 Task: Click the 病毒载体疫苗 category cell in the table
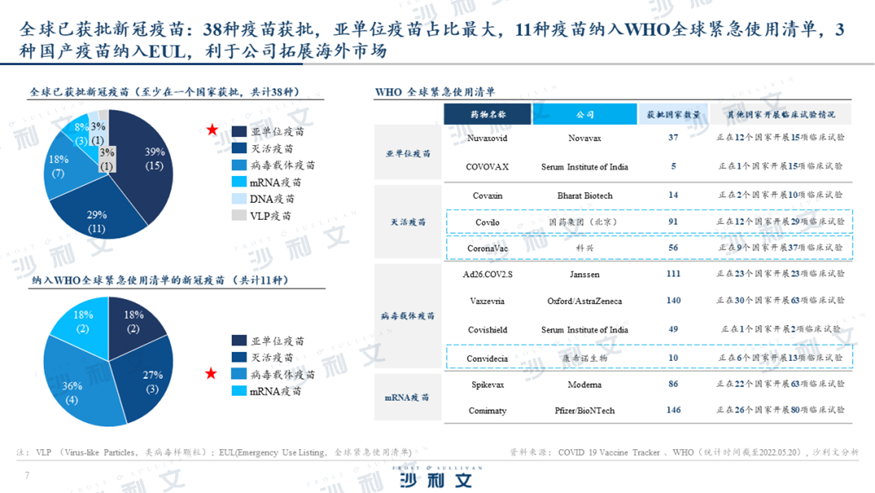[408, 316]
